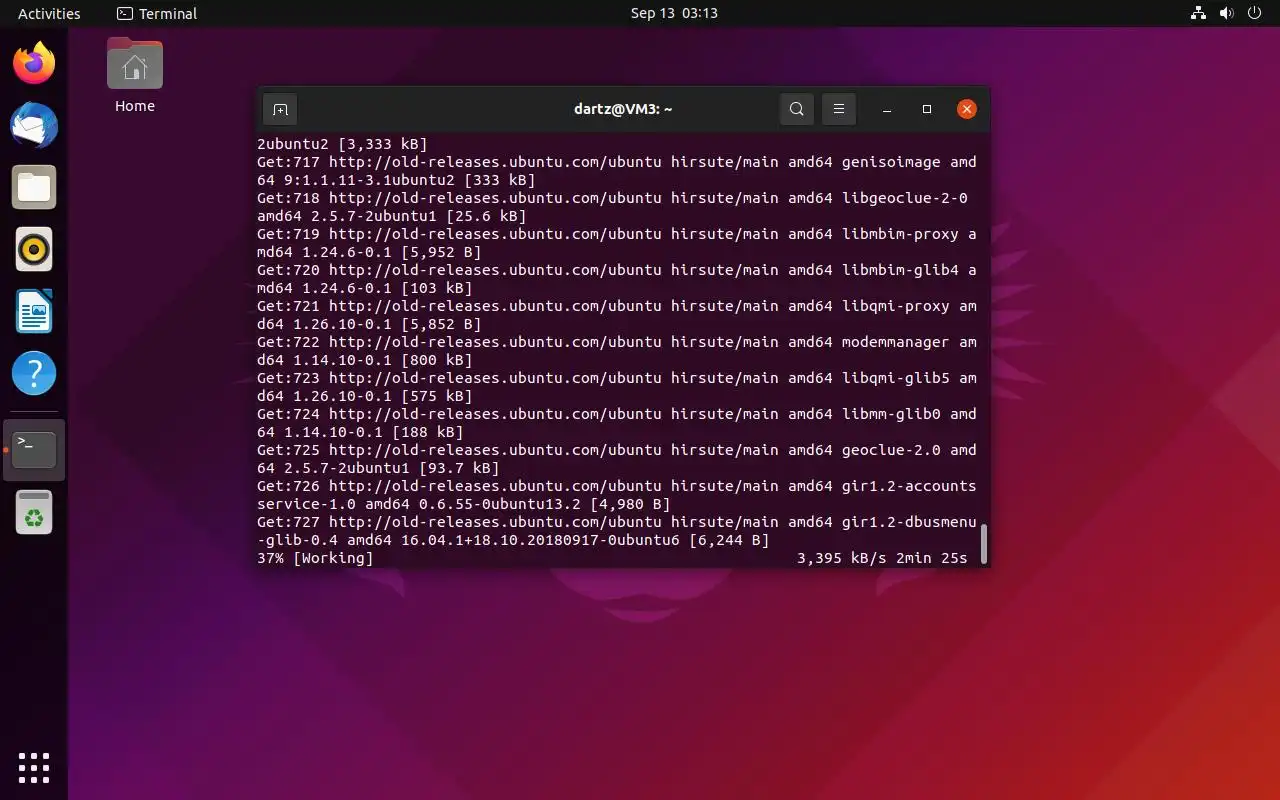
Task: Click the power icon in system tray
Action: click(1255, 13)
